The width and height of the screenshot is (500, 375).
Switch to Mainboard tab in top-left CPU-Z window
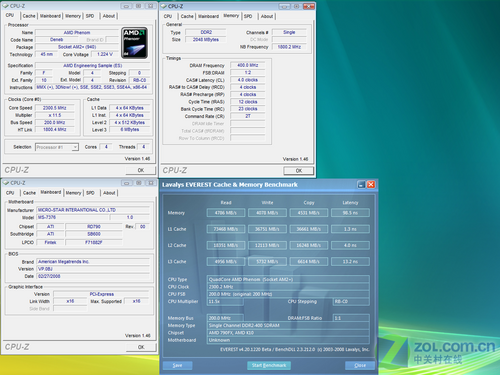click(x=50, y=16)
